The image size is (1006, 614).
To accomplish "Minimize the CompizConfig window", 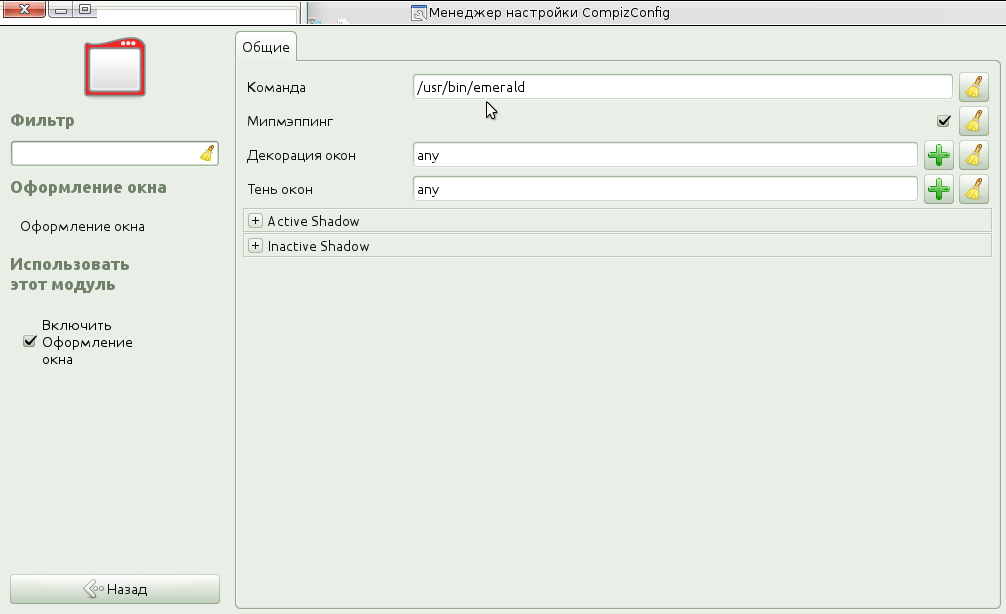I will point(61,10).
